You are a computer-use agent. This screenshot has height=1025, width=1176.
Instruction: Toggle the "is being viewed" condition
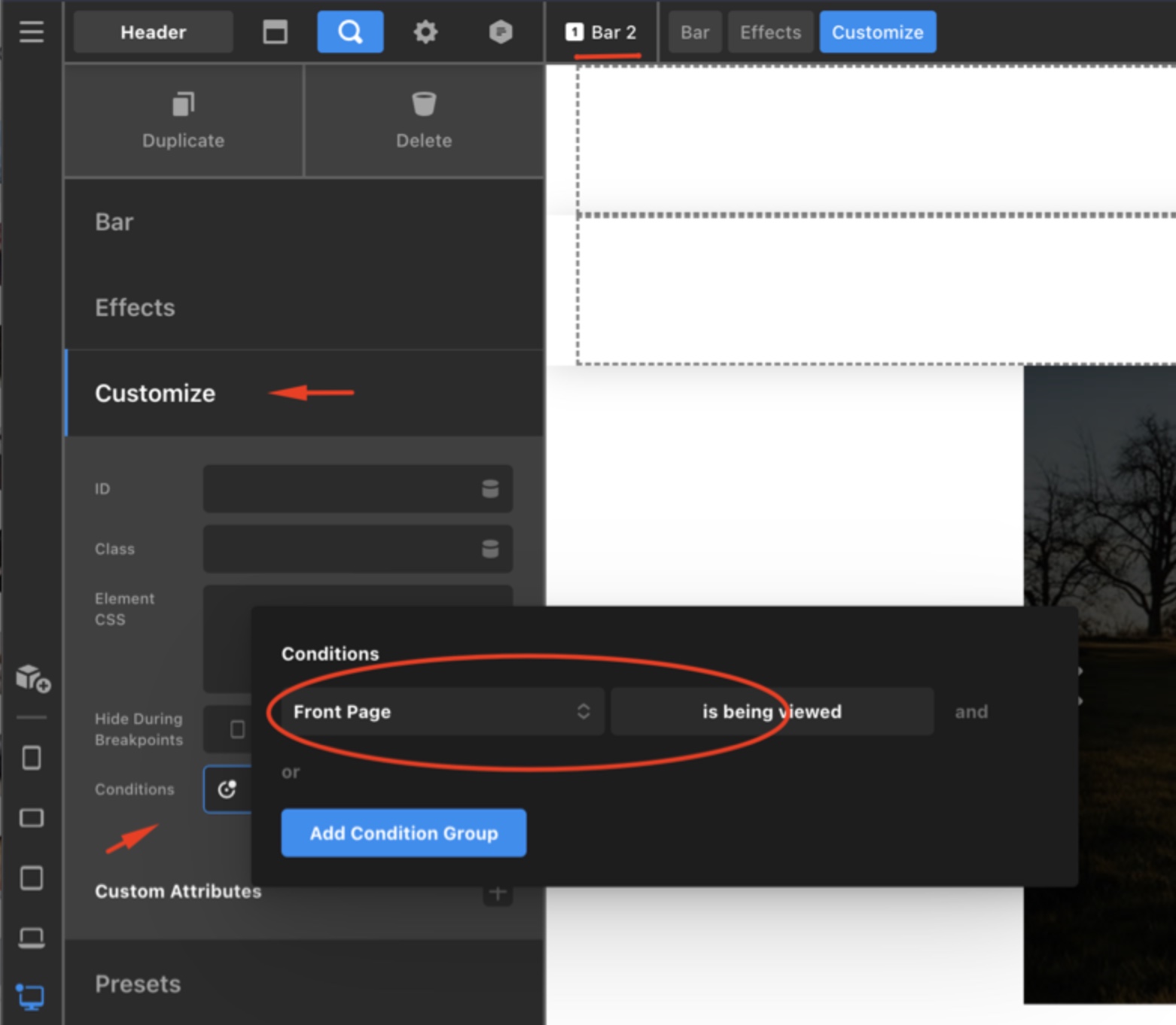[x=772, y=711]
